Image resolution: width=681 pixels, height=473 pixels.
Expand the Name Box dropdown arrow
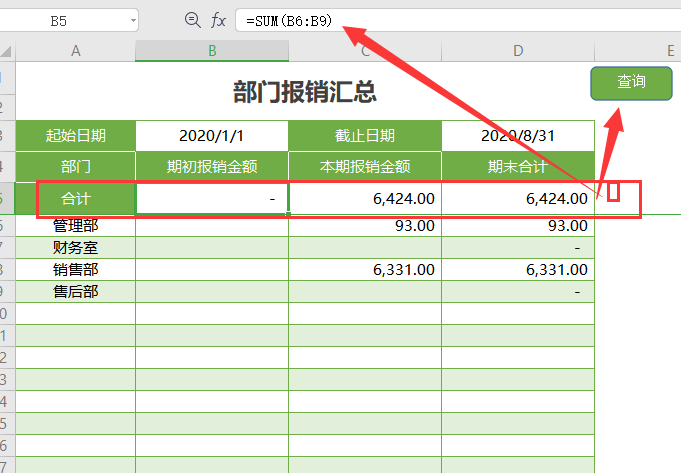133,20
